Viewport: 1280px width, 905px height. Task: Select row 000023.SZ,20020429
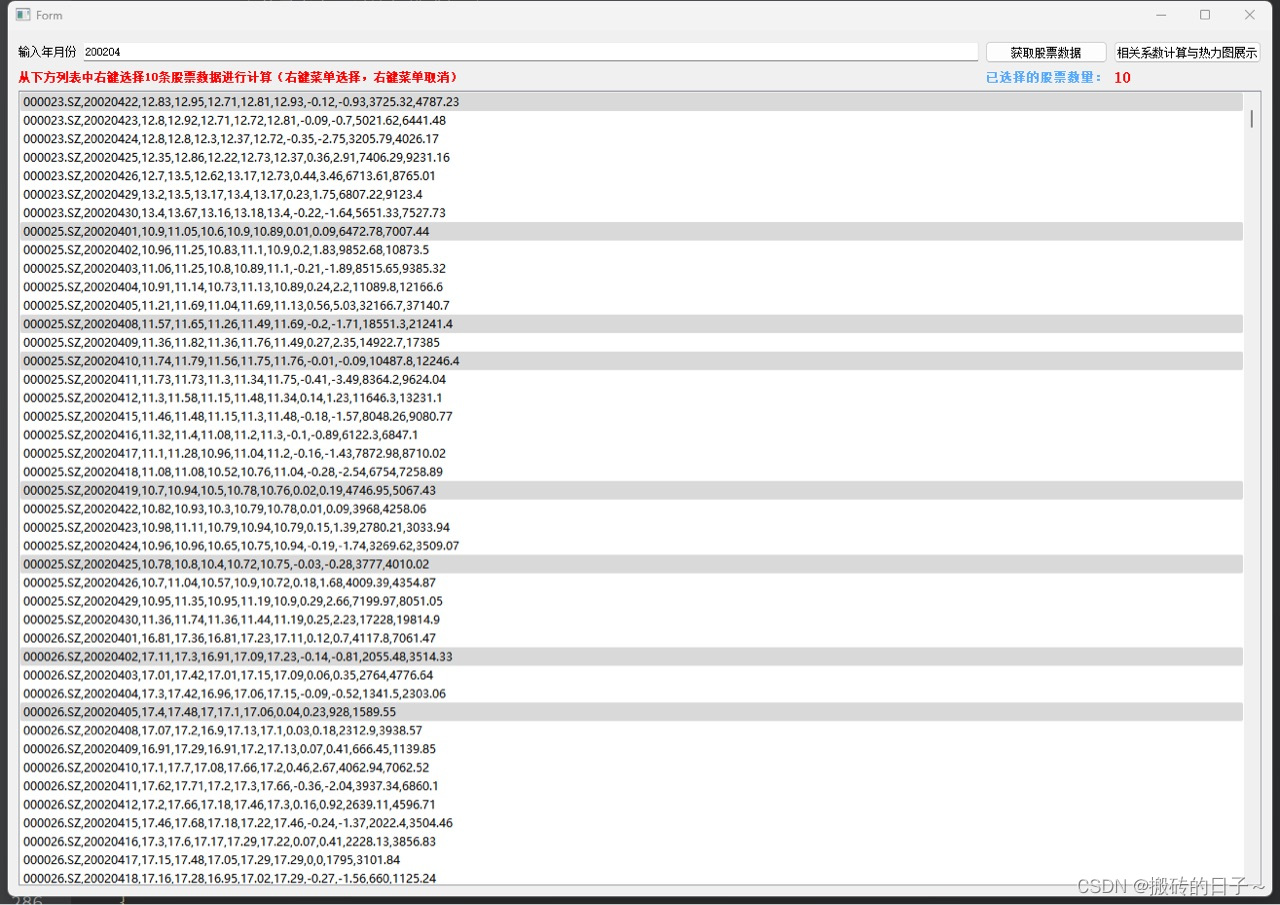(631, 194)
